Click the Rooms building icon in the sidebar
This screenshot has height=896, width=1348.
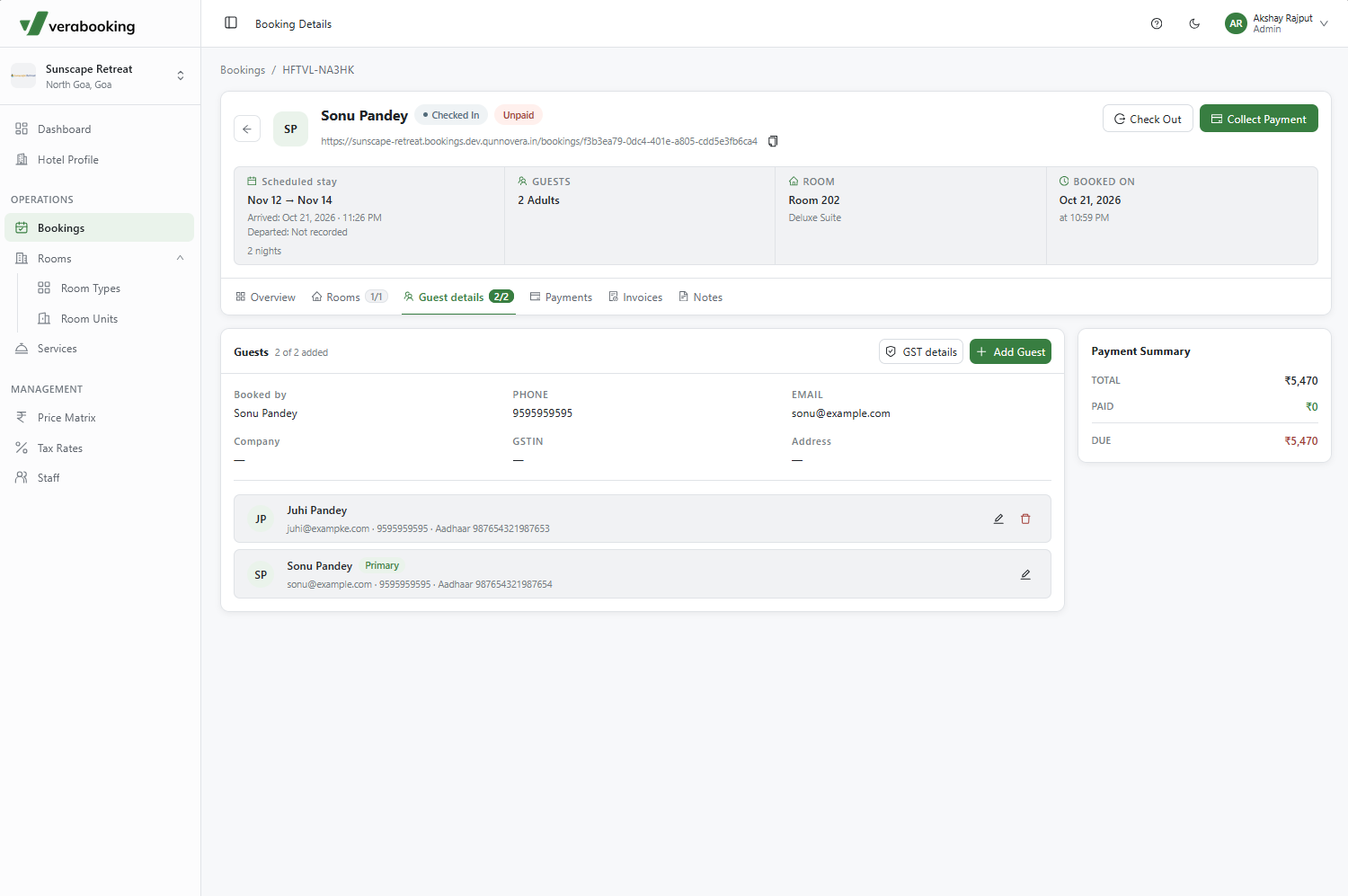pos(22,258)
